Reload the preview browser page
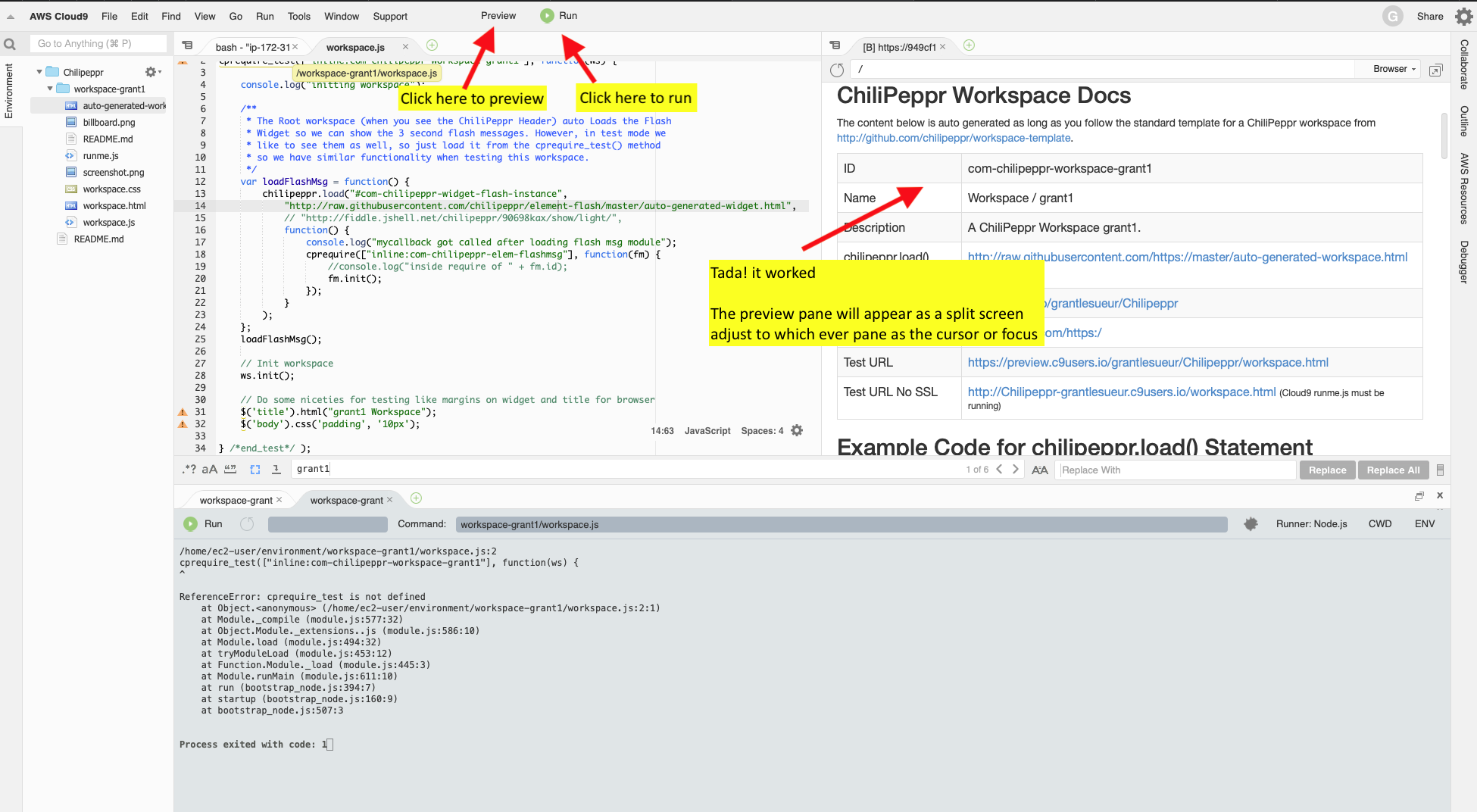The height and width of the screenshot is (812, 1477). 837,70
